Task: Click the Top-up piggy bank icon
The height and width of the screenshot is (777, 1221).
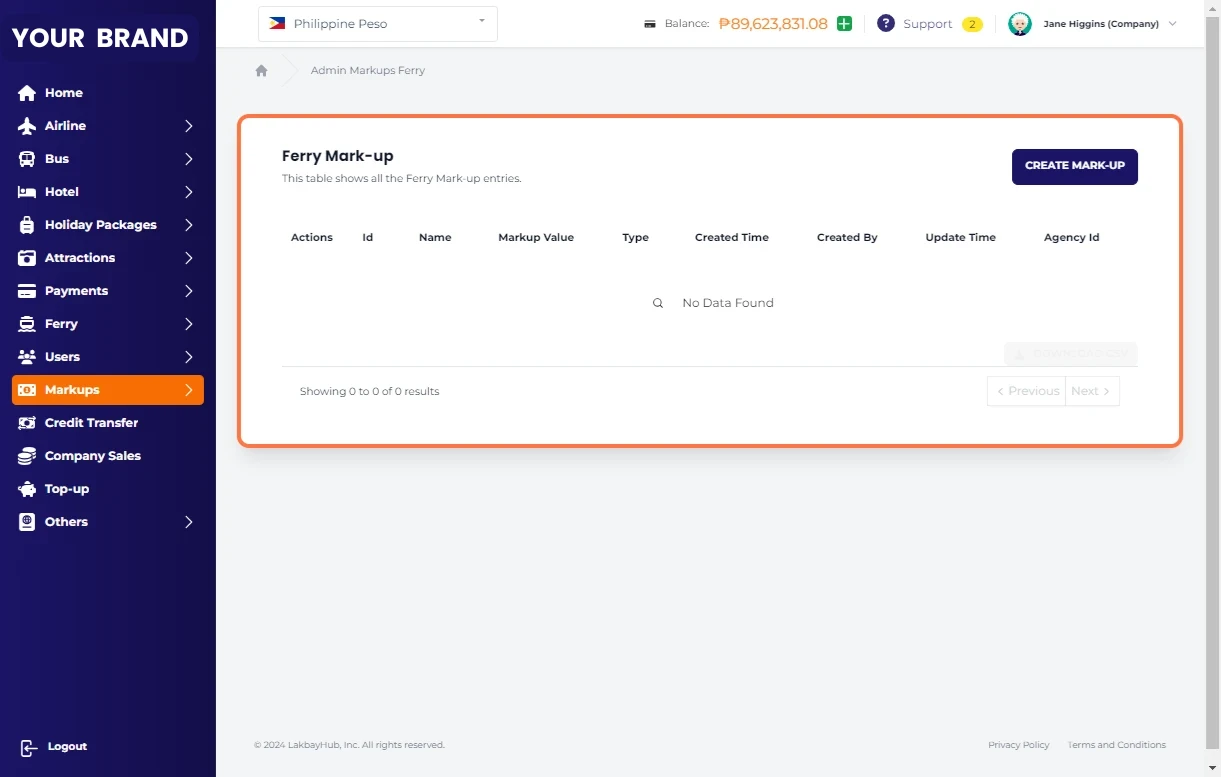Action: click(x=27, y=489)
